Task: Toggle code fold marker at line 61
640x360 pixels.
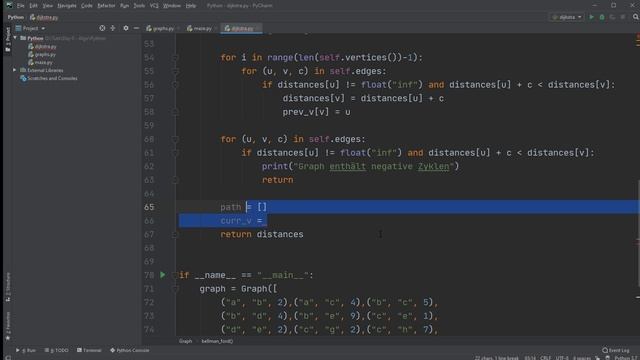Action: pos(175,153)
